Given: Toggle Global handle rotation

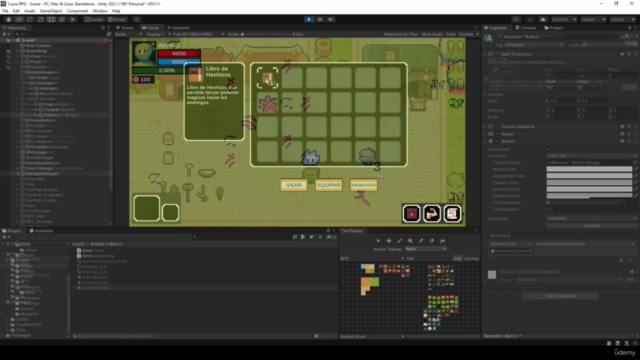Looking at the screenshot, I should point(117,19).
